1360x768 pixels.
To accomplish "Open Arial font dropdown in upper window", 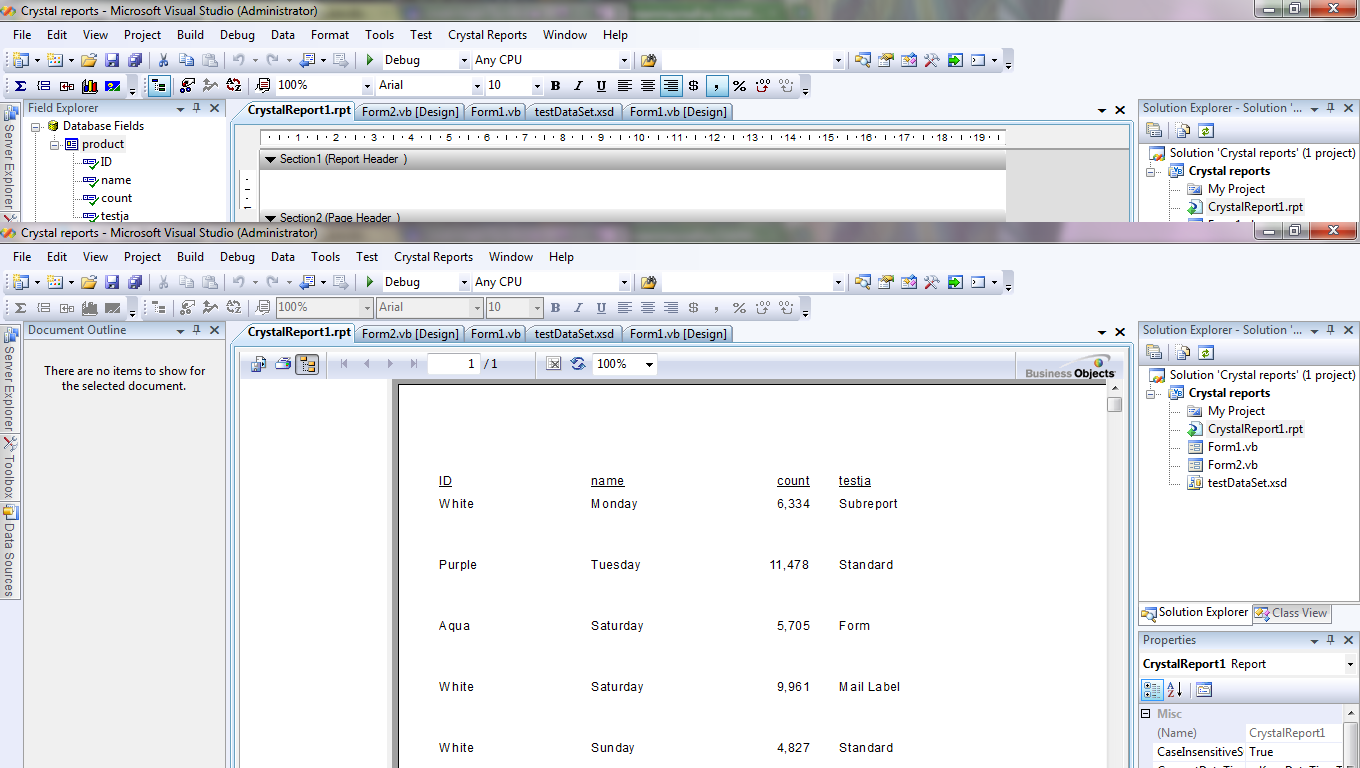I will click(x=477, y=86).
